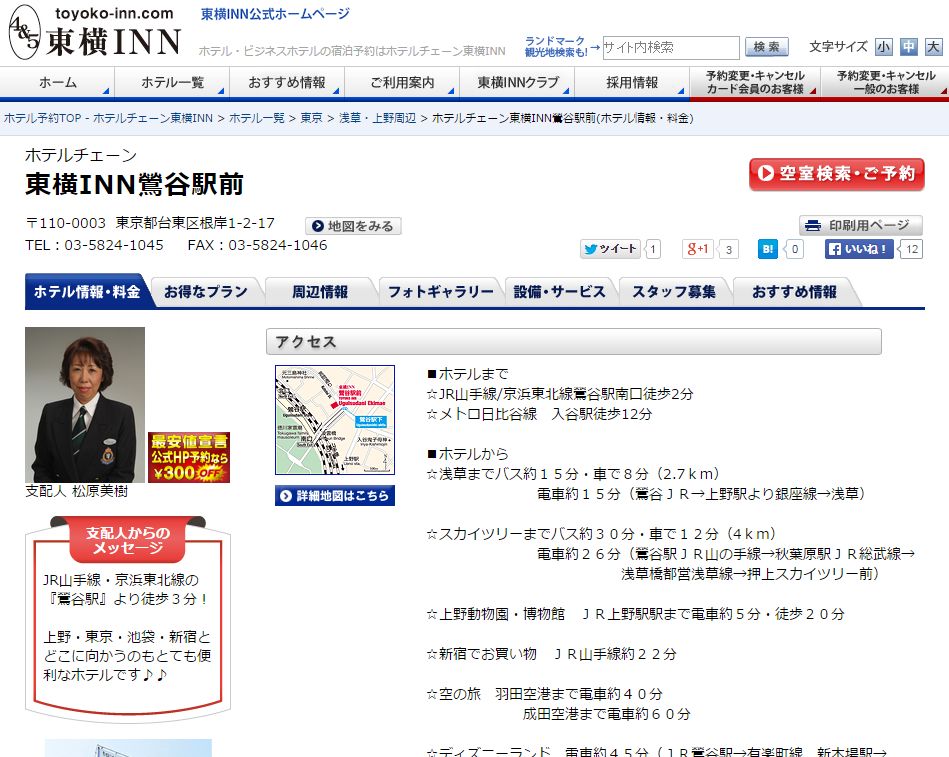
Task: Open reservation change for general guests
Action: 885,82
